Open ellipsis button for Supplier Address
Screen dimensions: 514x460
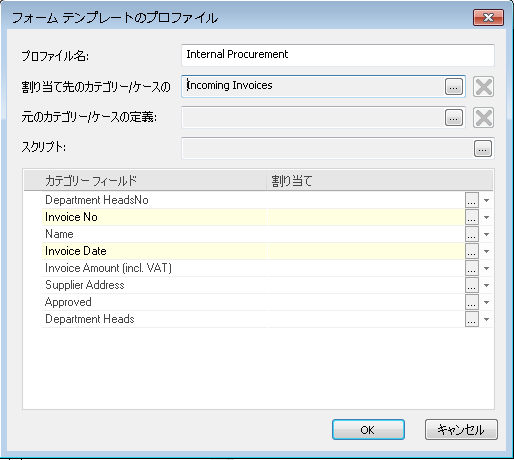pos(472,285)
